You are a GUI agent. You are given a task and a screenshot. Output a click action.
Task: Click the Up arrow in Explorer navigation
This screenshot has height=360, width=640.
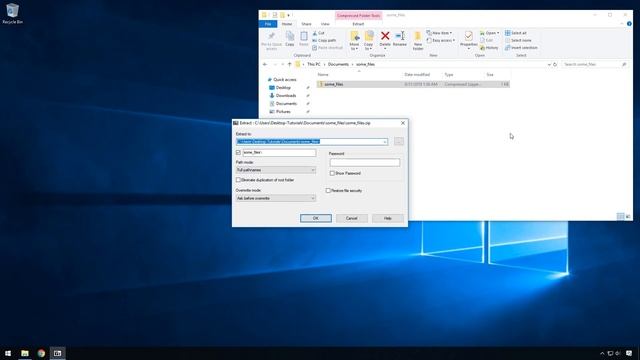point(289,64)
